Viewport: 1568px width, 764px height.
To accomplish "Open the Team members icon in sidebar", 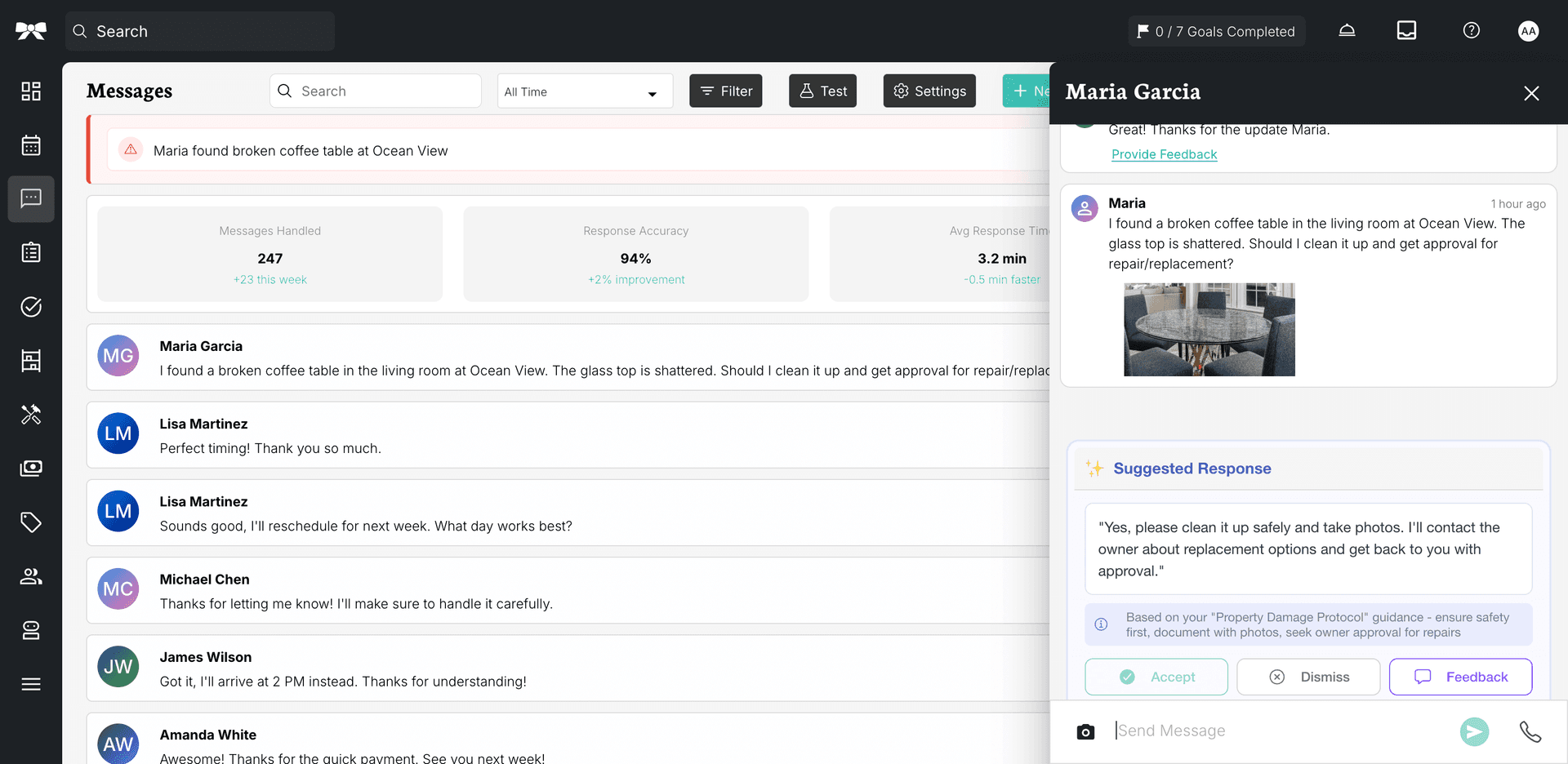I will pyautogui.click(x=30, y=575).
